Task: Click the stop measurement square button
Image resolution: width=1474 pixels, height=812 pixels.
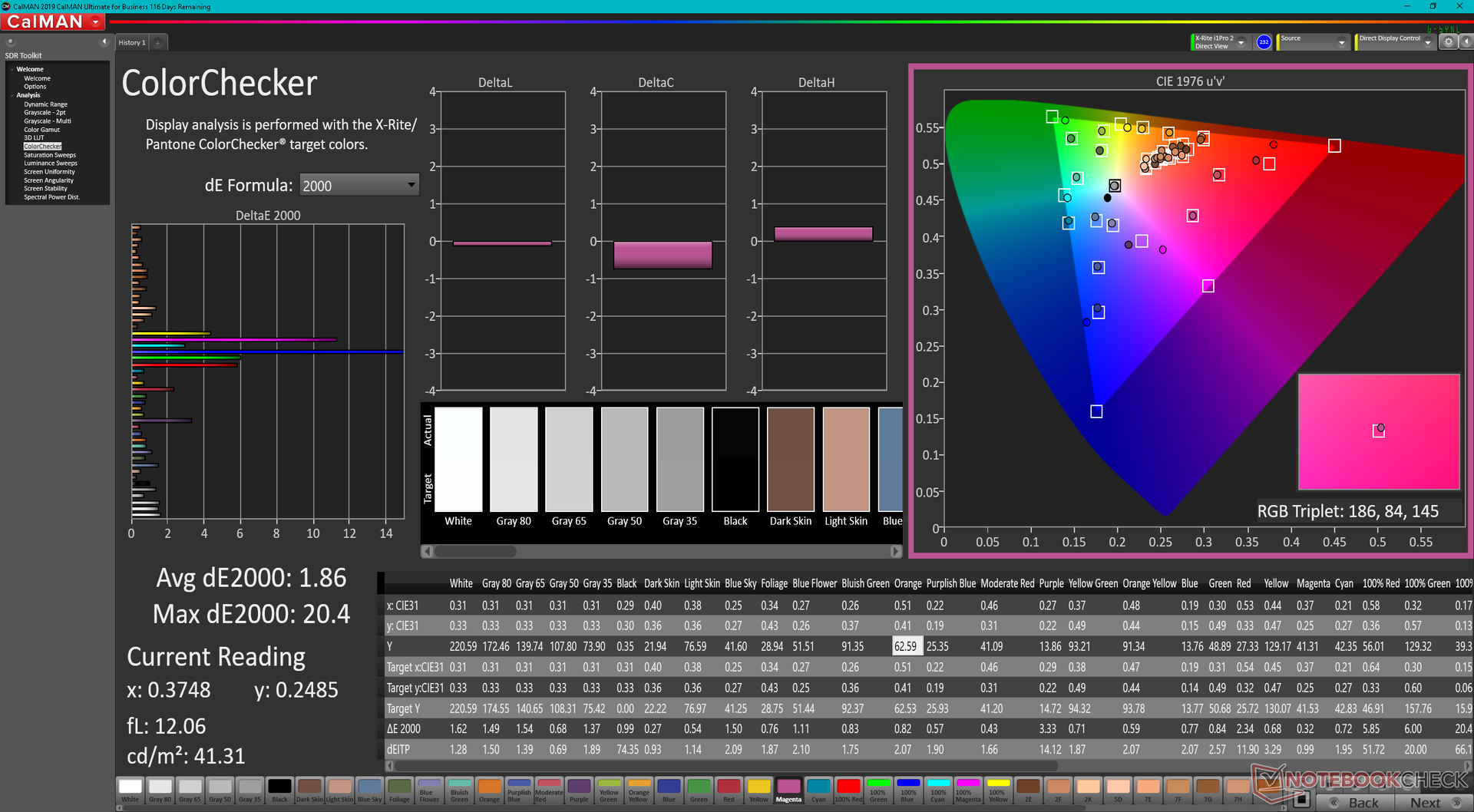Action: click(1300, 800)
